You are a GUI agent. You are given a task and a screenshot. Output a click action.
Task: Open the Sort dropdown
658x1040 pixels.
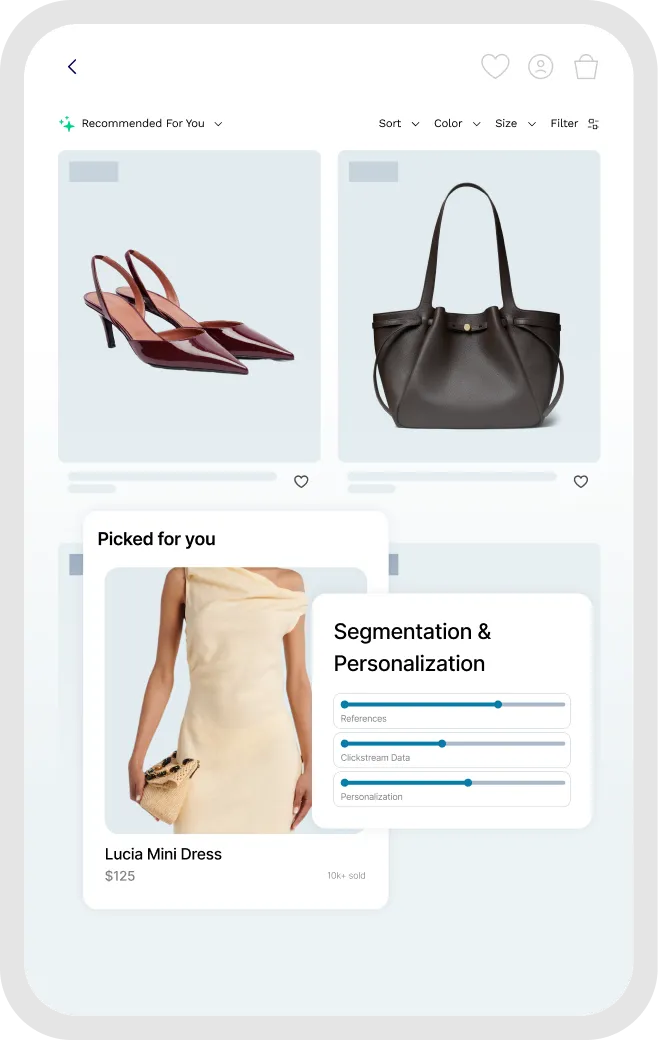399,123
